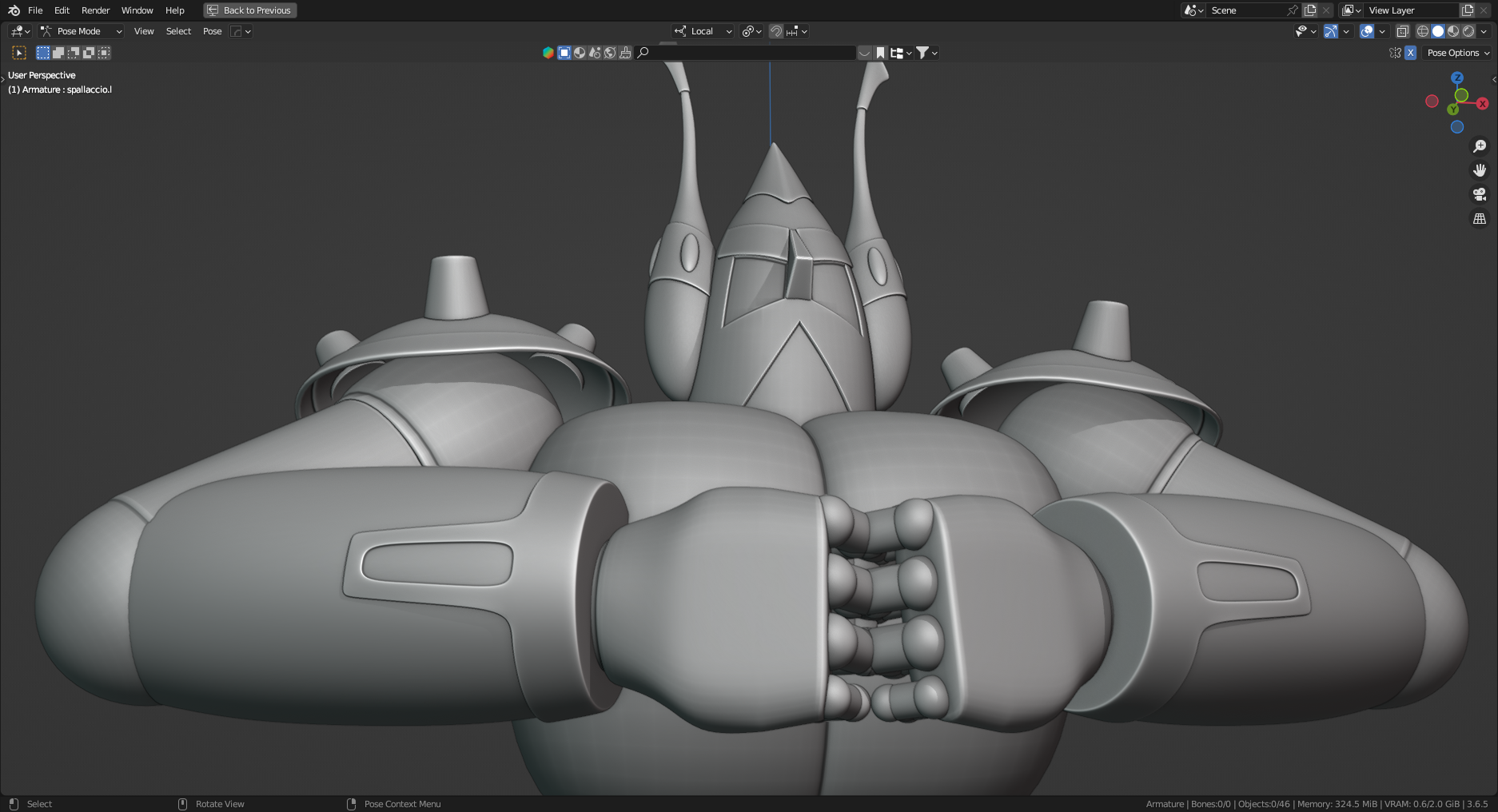Viewport: 1498px width, 812px height.
Task: Select the Select Box tool icon
Action: coord(19,53)
